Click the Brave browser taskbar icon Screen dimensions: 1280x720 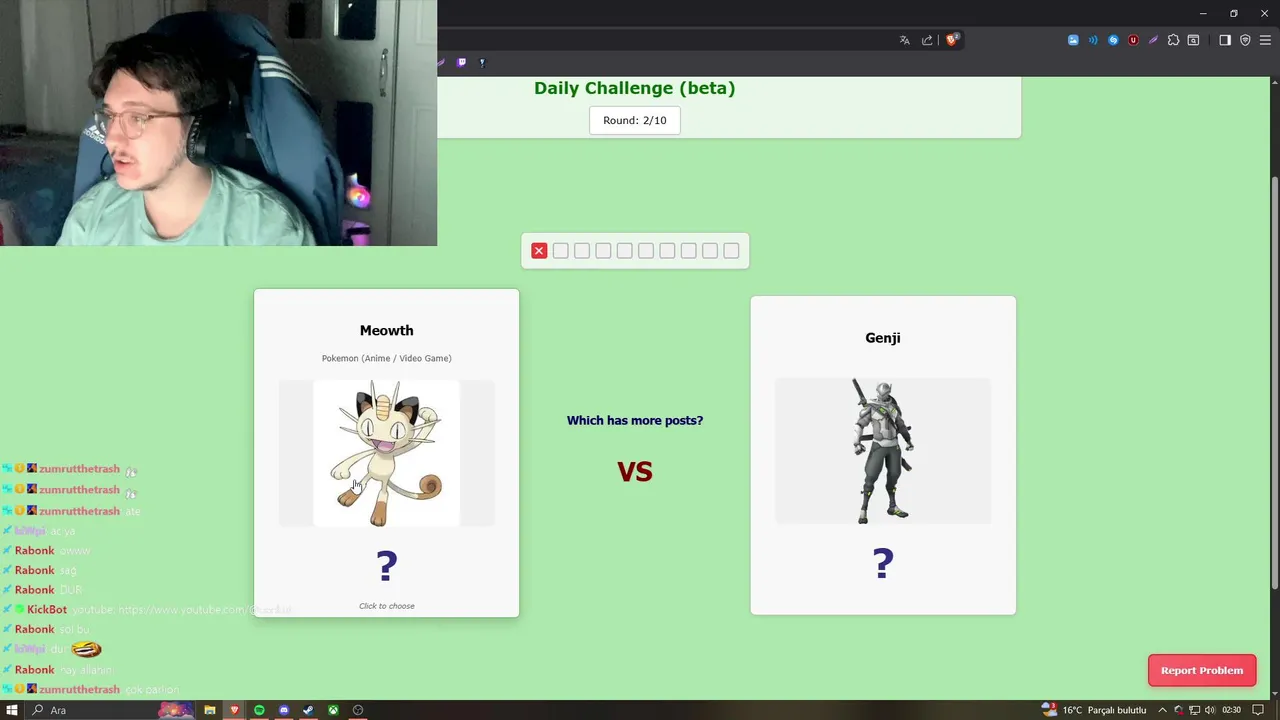tap(235, 710)
